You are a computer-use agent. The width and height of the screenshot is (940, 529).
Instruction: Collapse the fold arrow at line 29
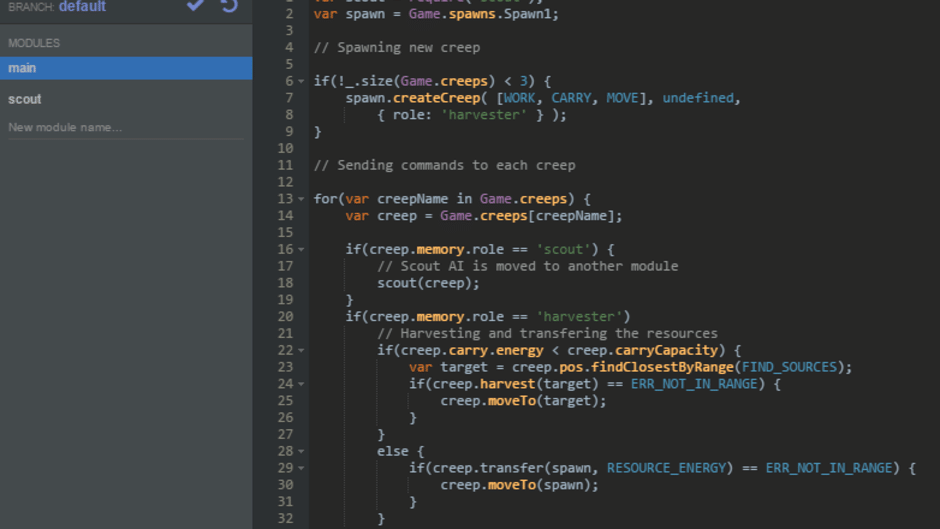click(301, 467)
